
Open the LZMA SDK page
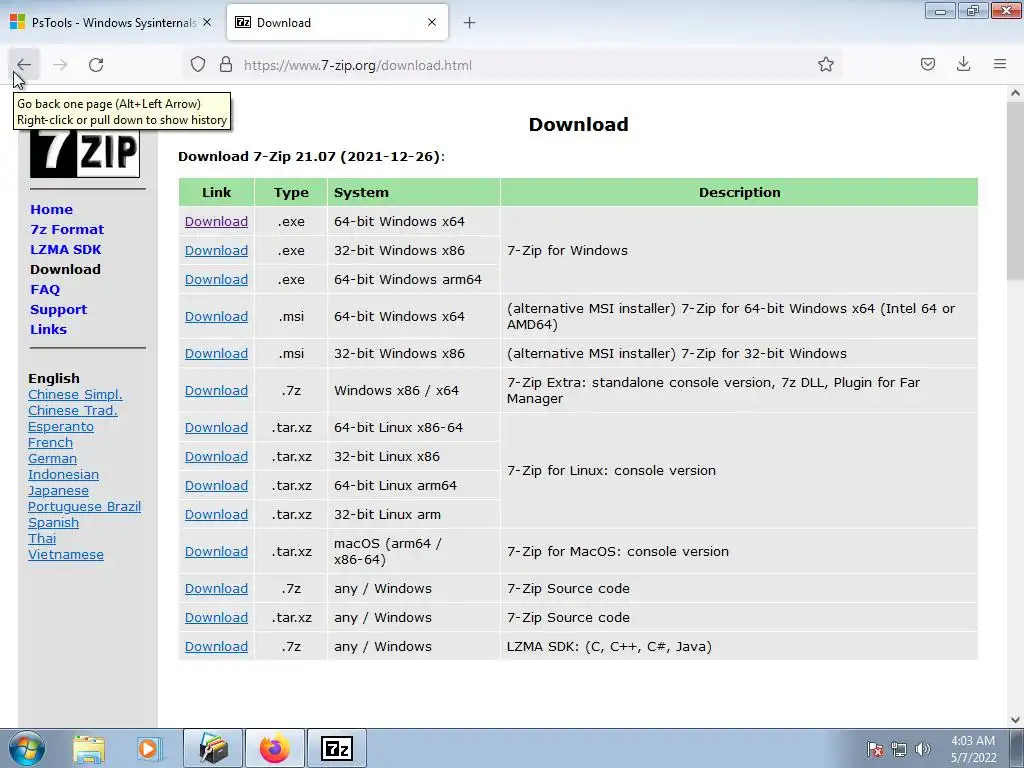point(66,249)
